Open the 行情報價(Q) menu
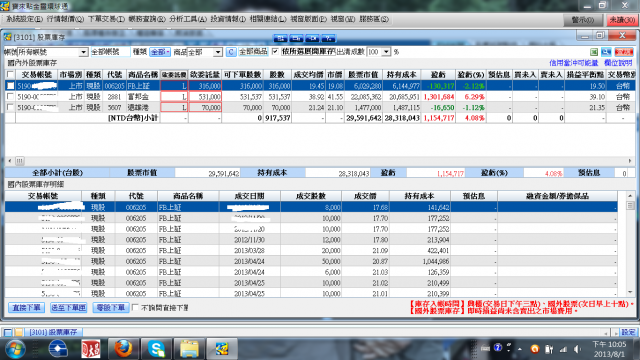 [x=65, y=19]
